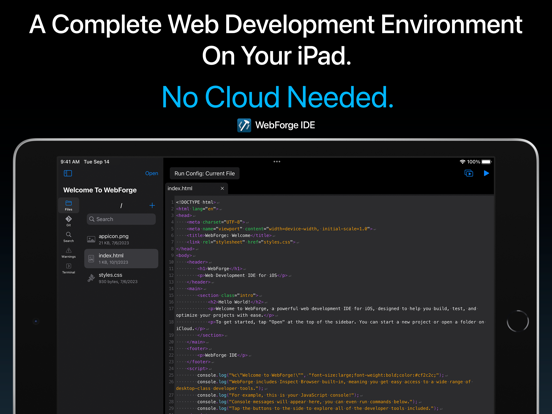
Task: Run the project with play button
Action: (487, 173)
